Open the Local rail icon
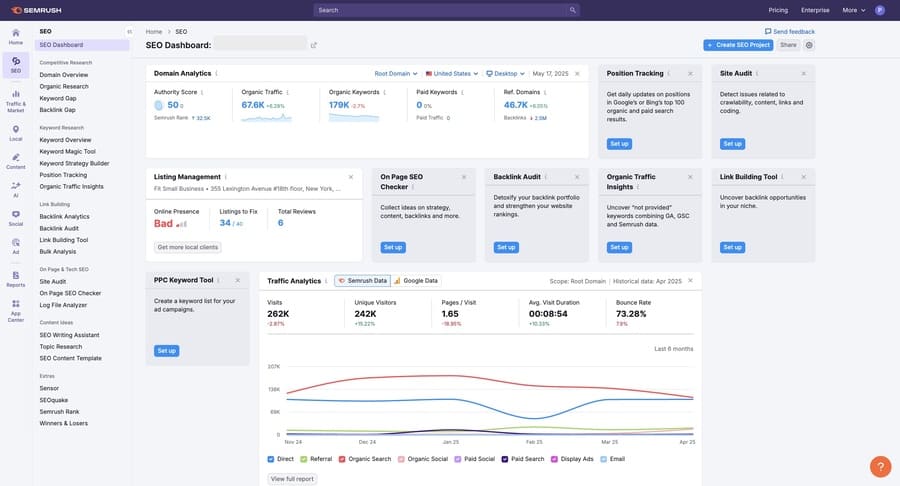The height and width of the screenshot is (486, 900). 15,133
